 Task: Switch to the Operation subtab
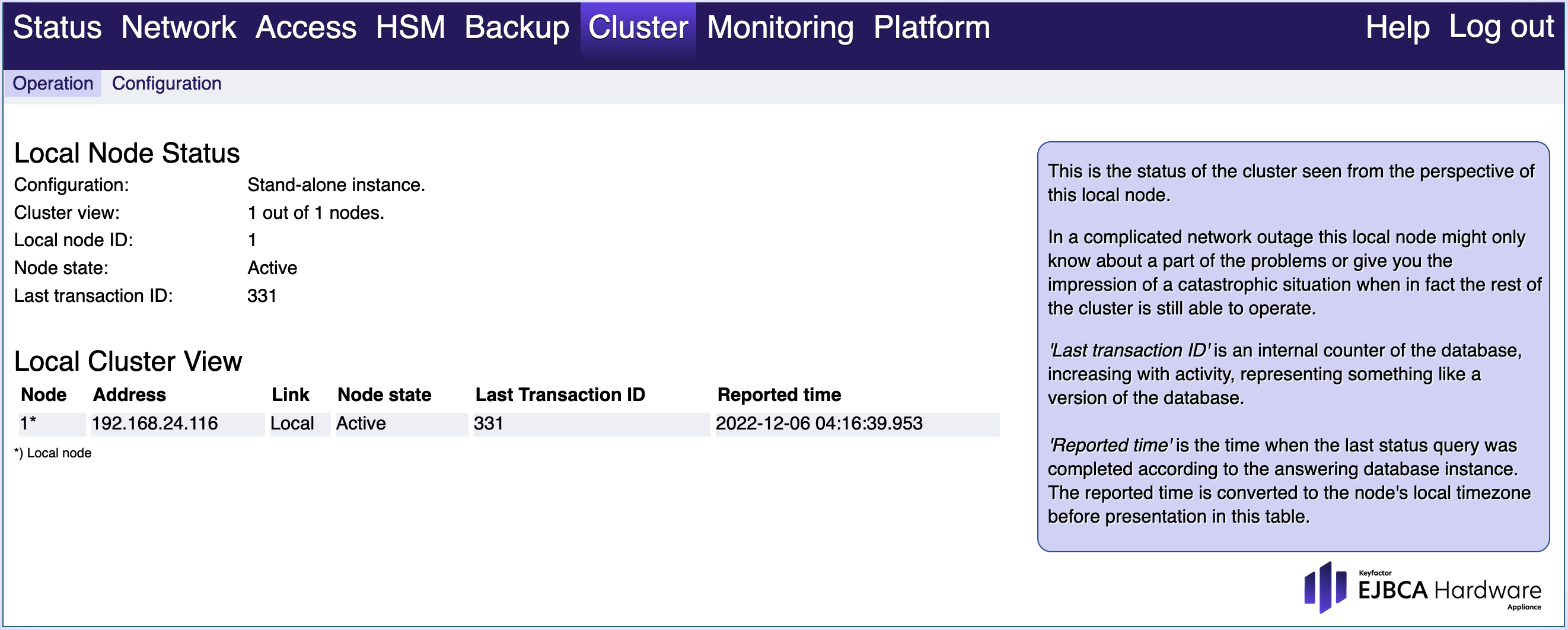(53, 84)
